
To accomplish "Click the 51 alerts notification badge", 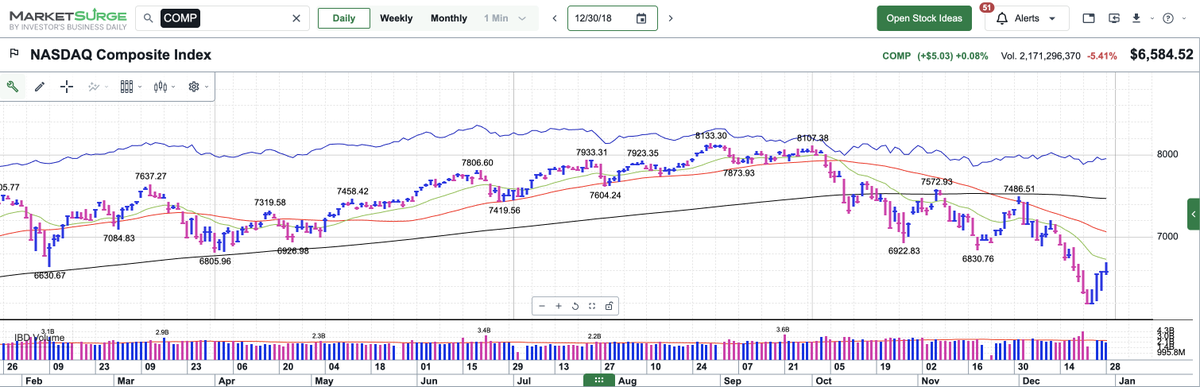I will pos(987,7).
